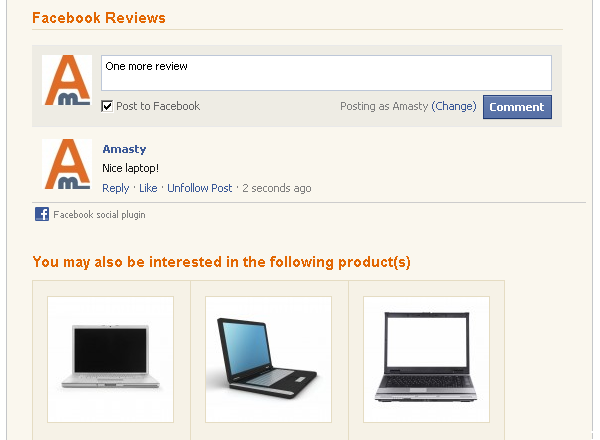Image resolution: width=600 pixels, height=440 pixels.
Task: Click the review comment text box
Action: point(326,73)
